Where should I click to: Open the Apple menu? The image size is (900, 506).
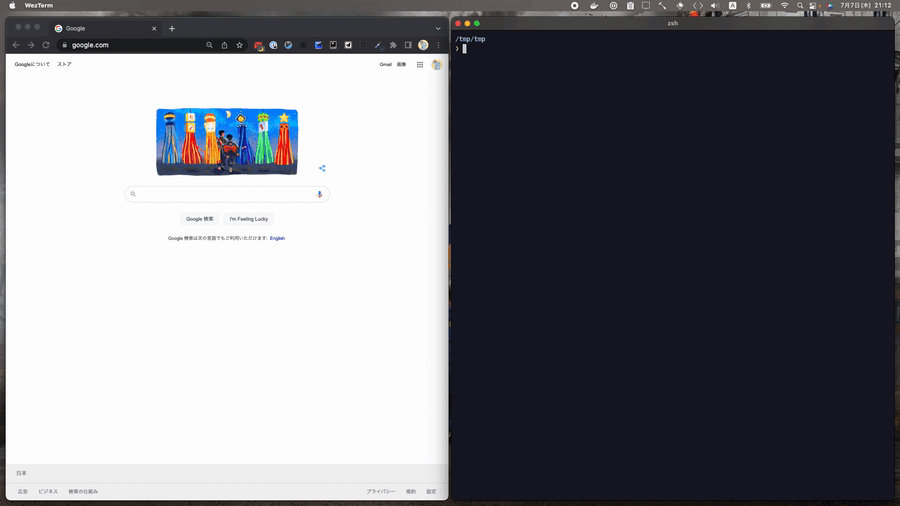[x=12, y=5]
